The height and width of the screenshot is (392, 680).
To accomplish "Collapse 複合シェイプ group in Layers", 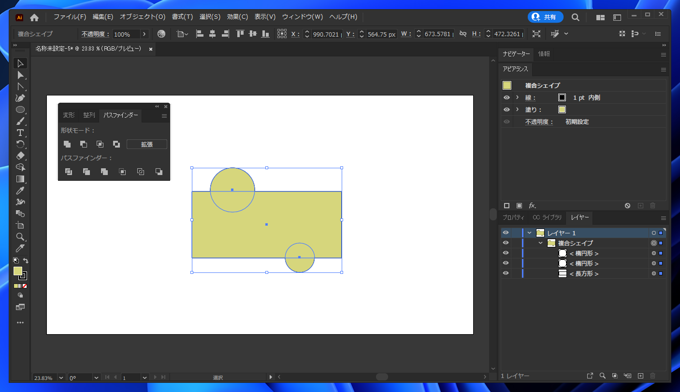I will point(540,243).
